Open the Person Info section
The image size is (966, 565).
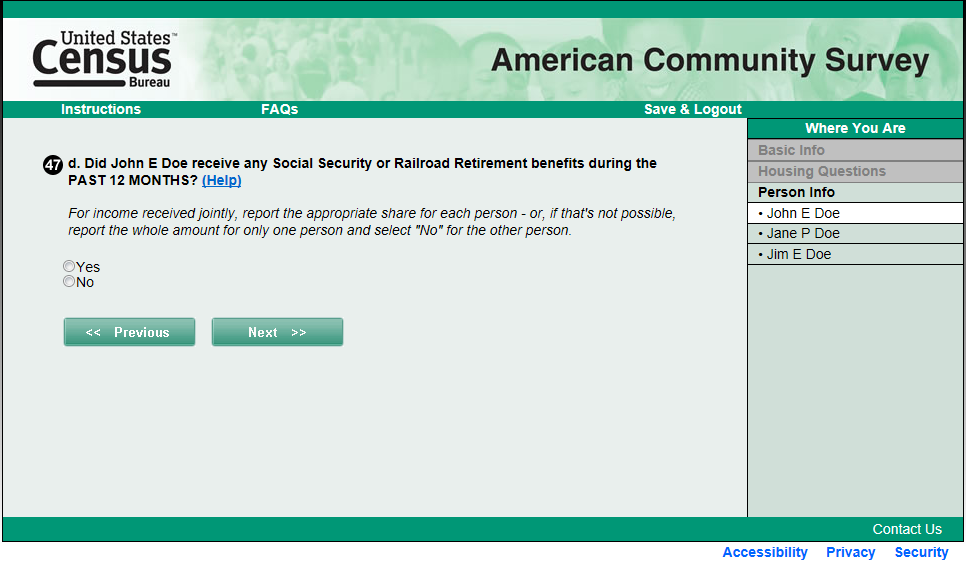click(855, 192)
